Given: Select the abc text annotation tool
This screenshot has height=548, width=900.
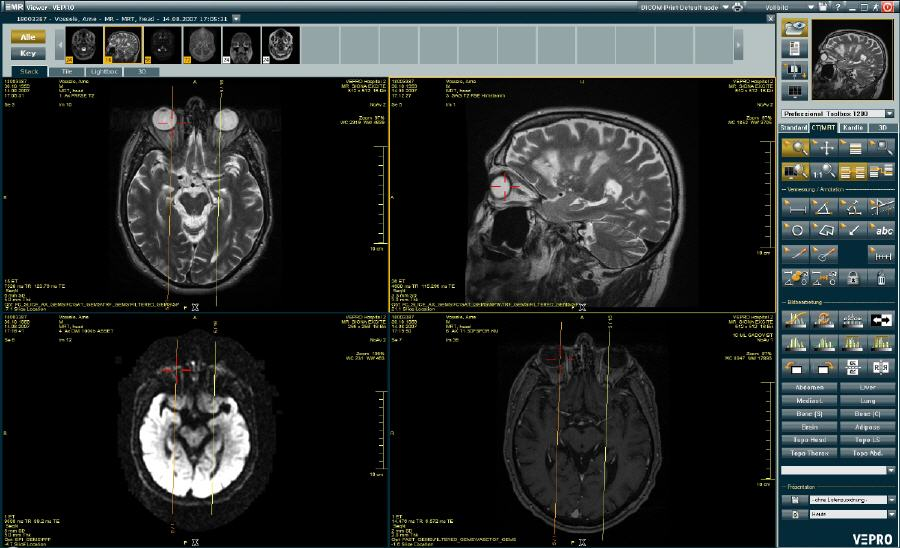Looking at the screenshot, I should pos(882,231).
